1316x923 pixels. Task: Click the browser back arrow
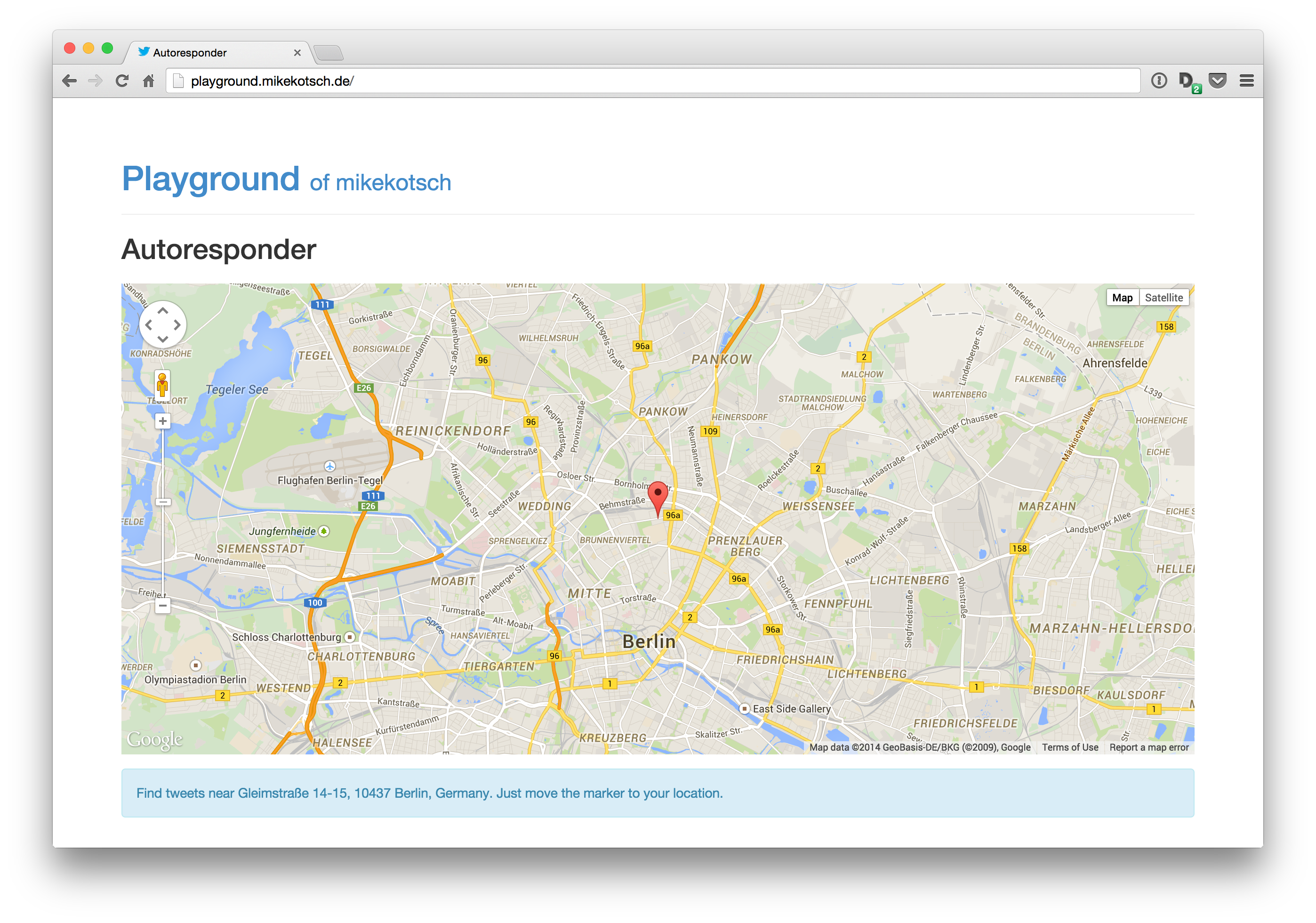click(x=69, y=81)
